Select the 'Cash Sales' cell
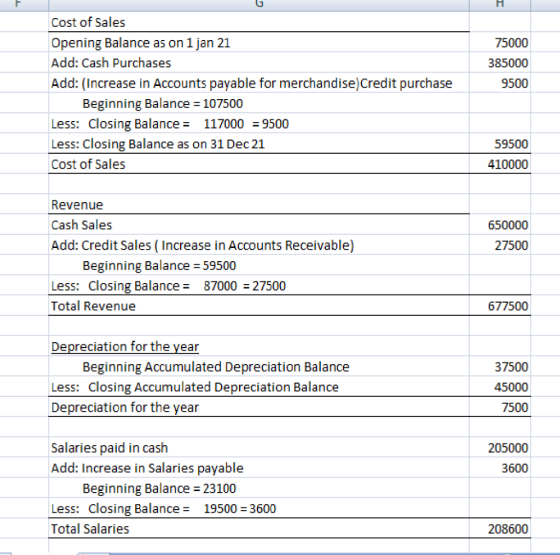The width and height of the screenshot is (560, 555). (x=259, y=225)
